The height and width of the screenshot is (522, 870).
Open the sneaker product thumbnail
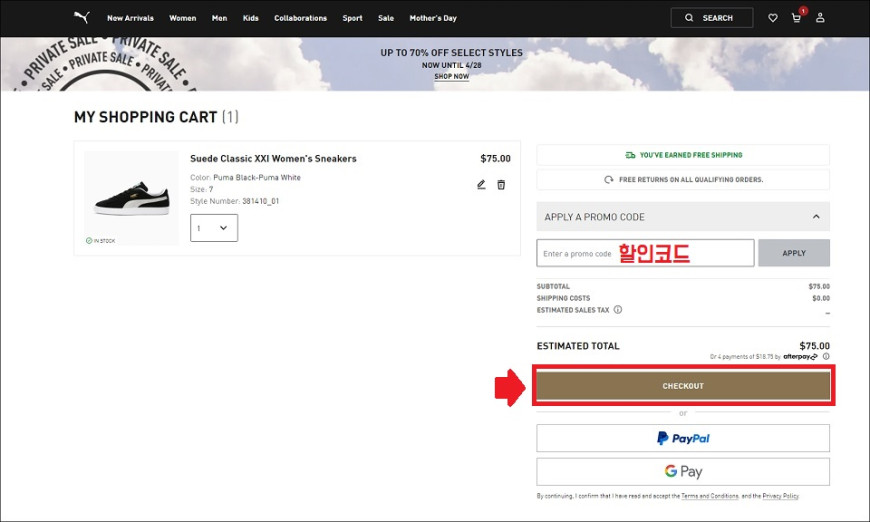click(131, 198)
